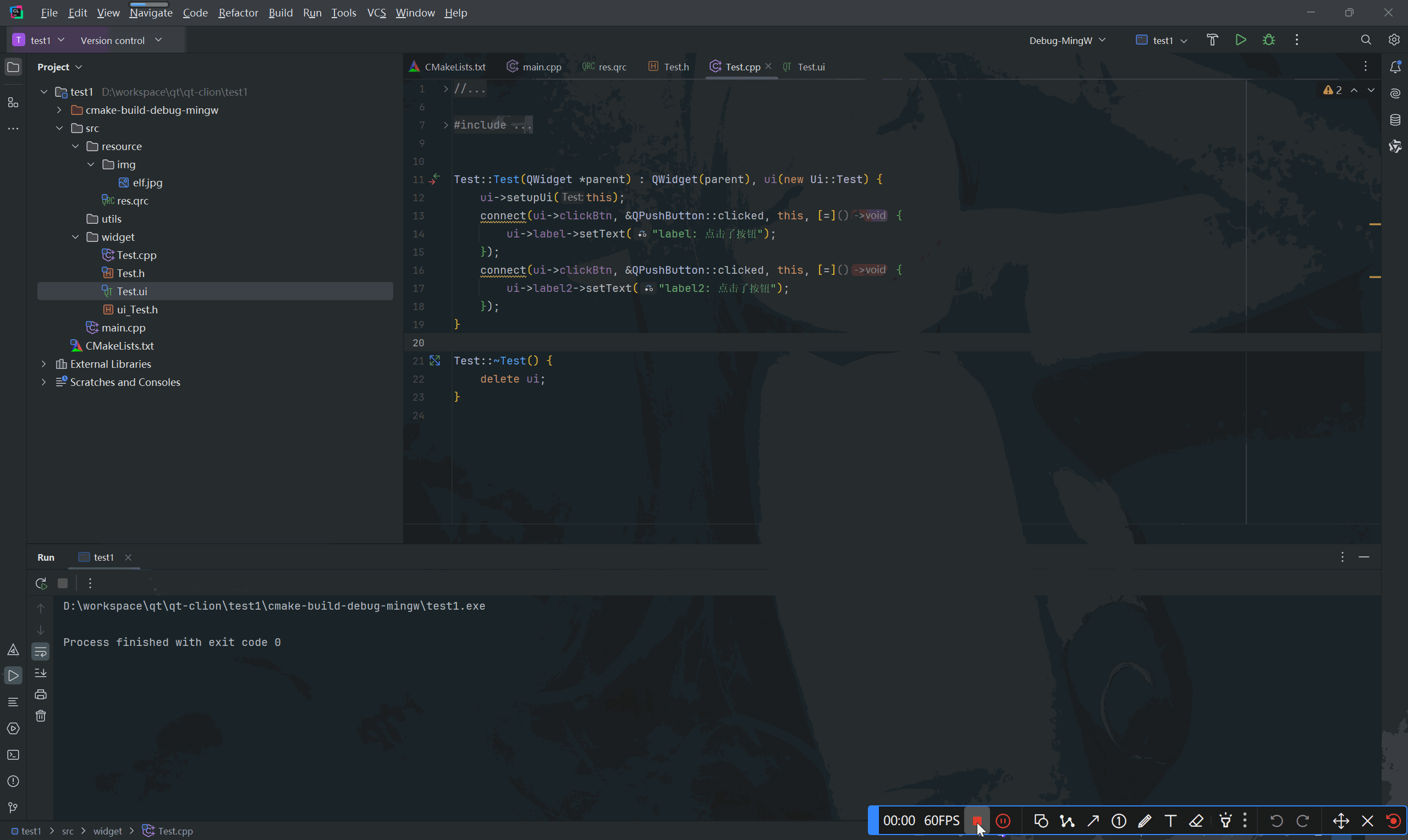The height and width of the screenshot is (840, 1408).
Task: Toggle scroll to end in Run console
Action: 41,673
